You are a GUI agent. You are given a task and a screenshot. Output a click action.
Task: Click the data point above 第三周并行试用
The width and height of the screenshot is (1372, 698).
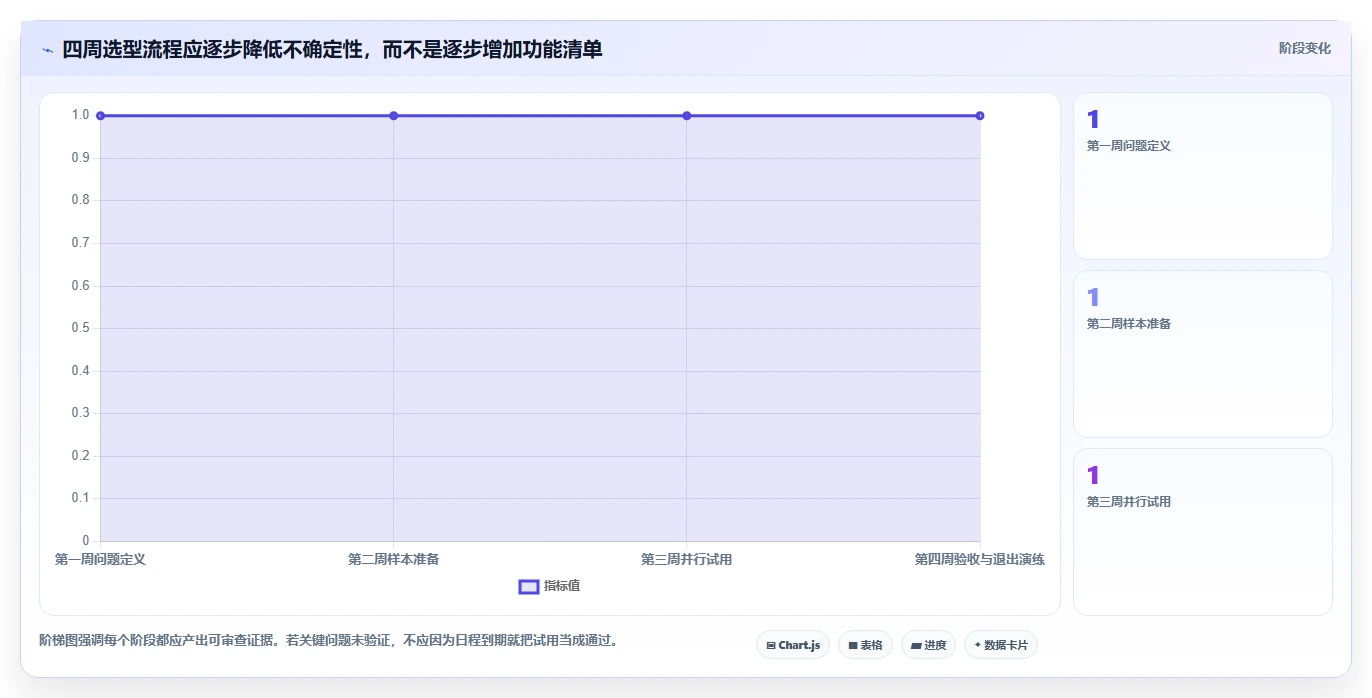coord(686,116)
